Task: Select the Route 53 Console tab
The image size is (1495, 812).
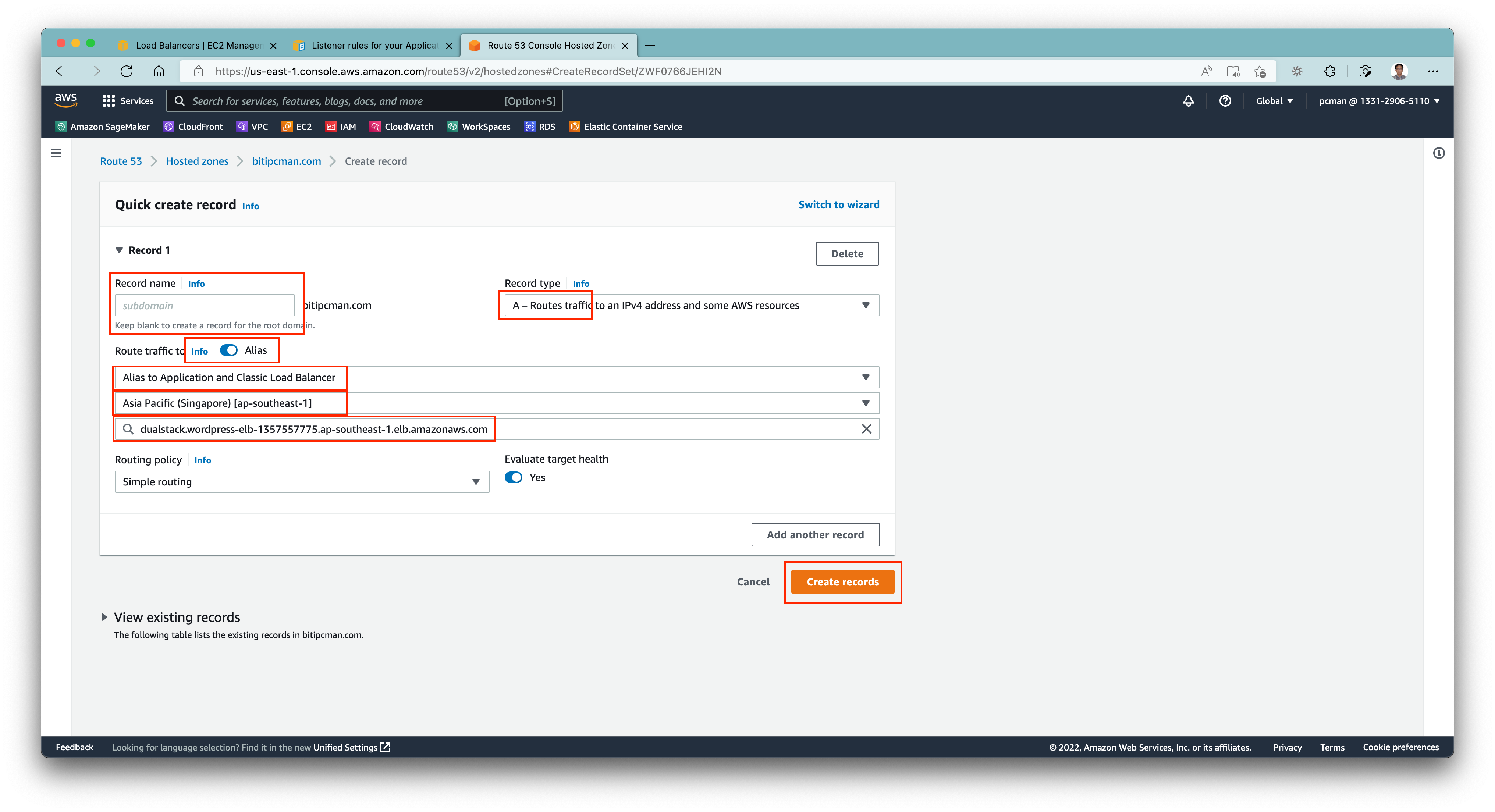Action: pos(548,45)
